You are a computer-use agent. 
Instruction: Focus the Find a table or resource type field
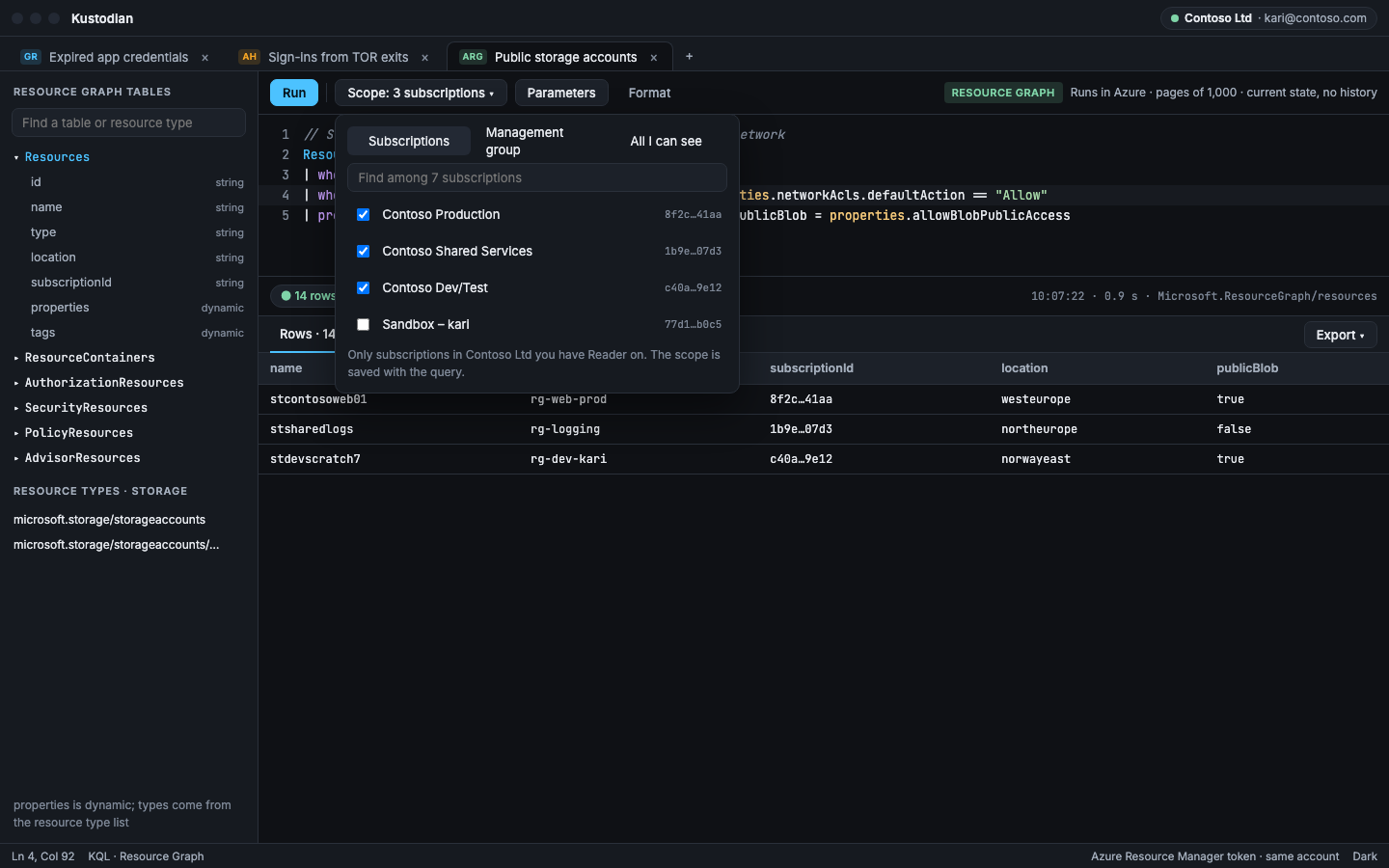tap(128, 122)
